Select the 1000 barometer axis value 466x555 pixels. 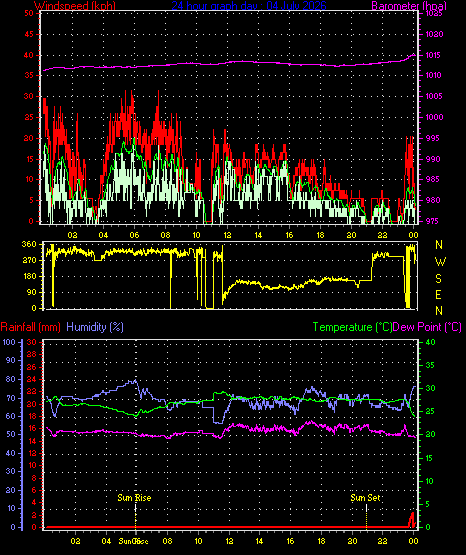434,117
